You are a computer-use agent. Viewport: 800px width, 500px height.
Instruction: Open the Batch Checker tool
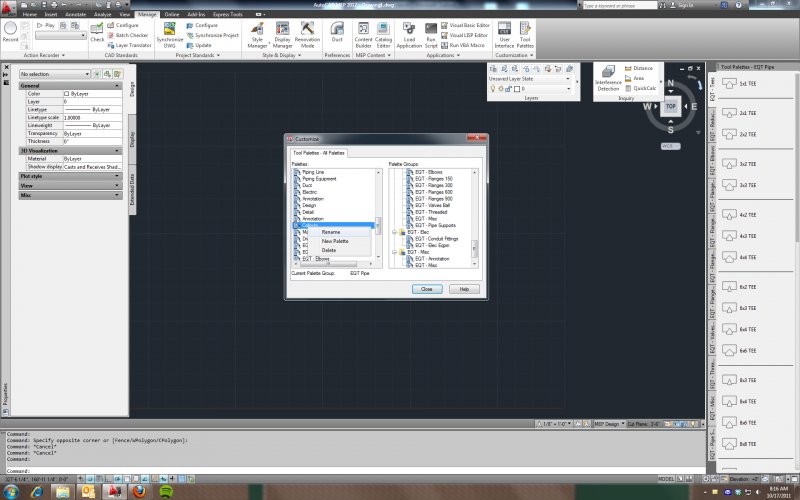coord(127,35)
